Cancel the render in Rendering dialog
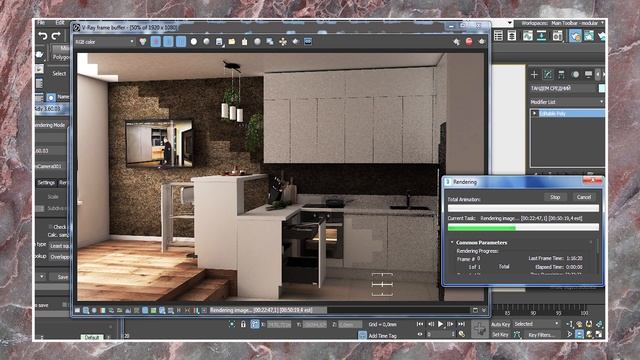The image size is (640, 360). tap(584, 197)
